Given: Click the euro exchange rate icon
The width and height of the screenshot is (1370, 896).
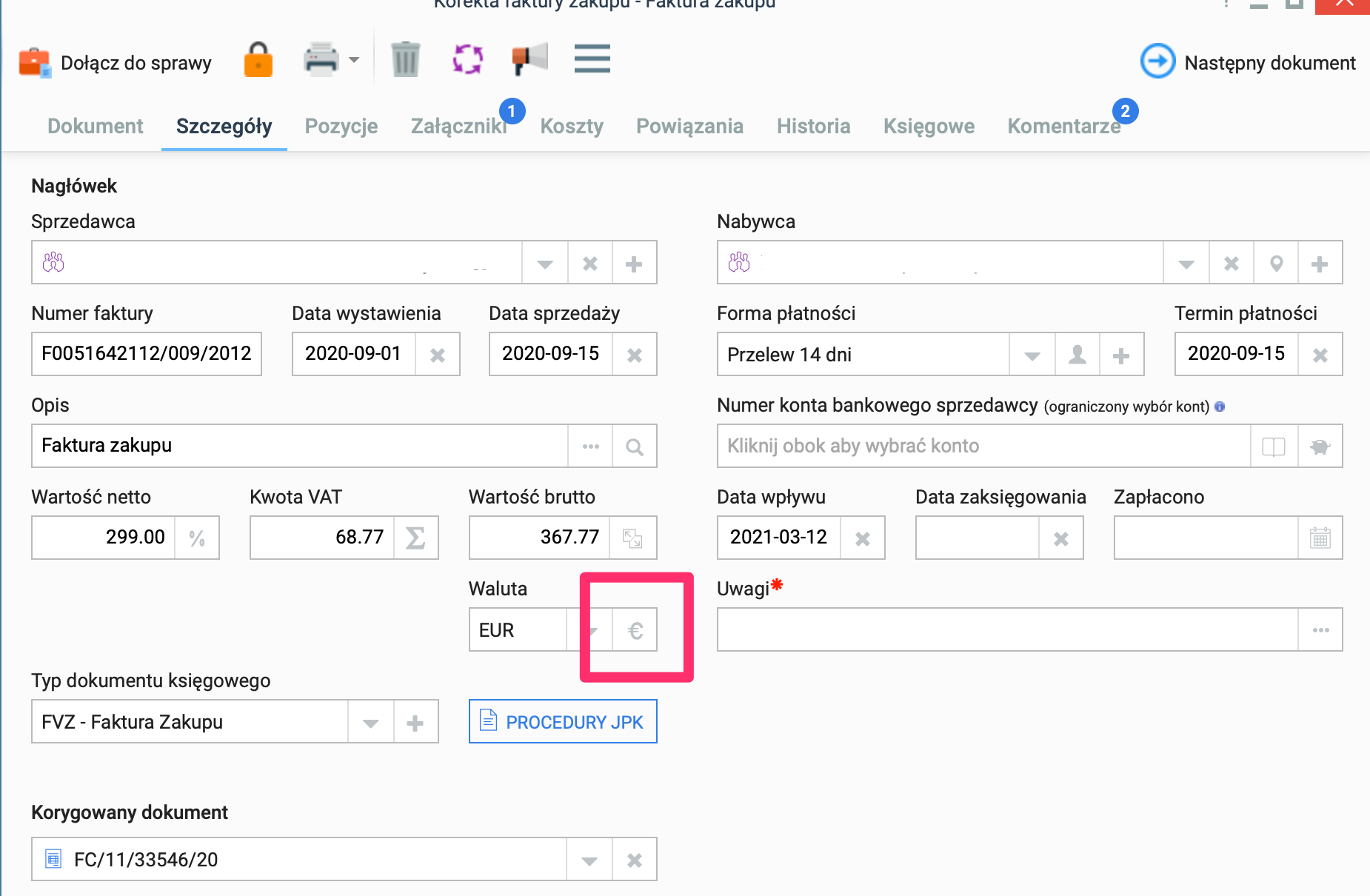Looking at the screenshot, I should [x=635, y=630].
